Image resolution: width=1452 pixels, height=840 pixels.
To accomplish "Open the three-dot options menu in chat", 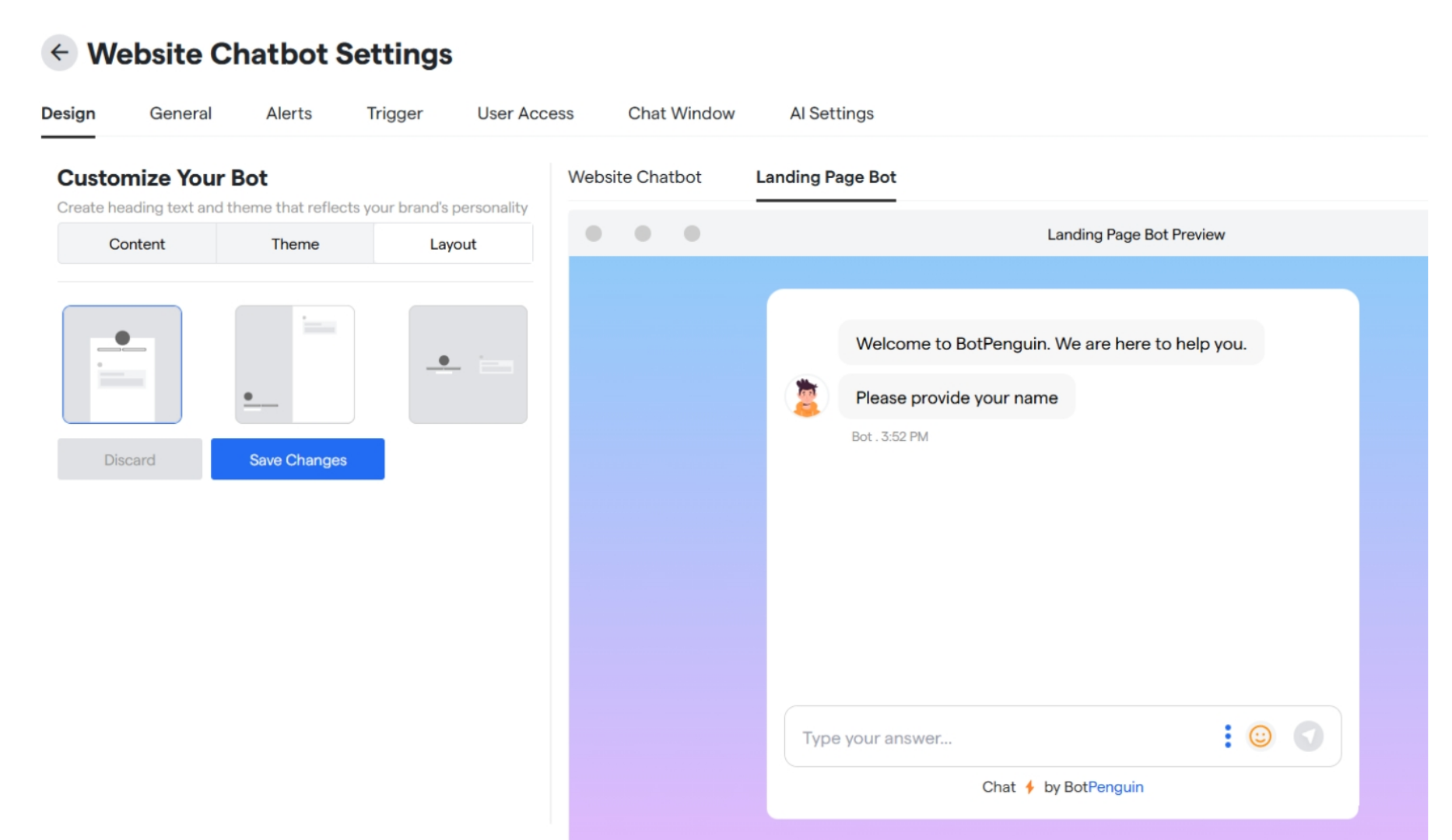I will tap(1228, 736).
